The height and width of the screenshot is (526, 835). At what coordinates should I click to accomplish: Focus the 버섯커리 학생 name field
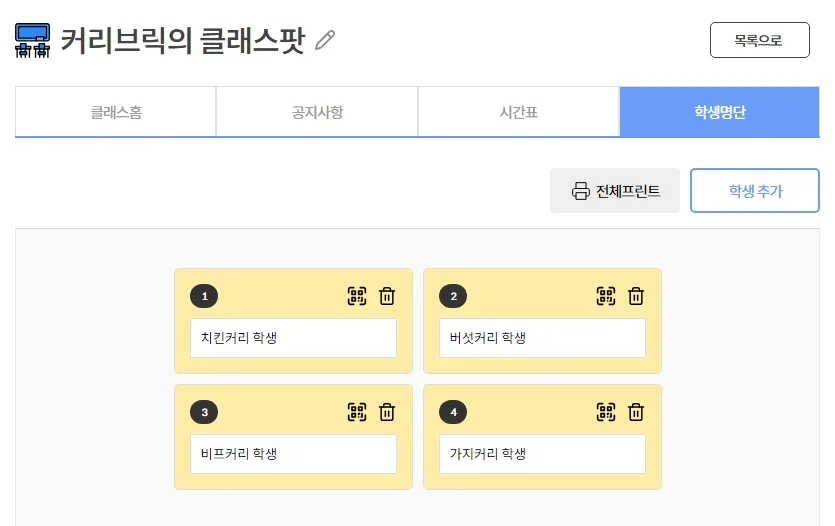[542, 338]
